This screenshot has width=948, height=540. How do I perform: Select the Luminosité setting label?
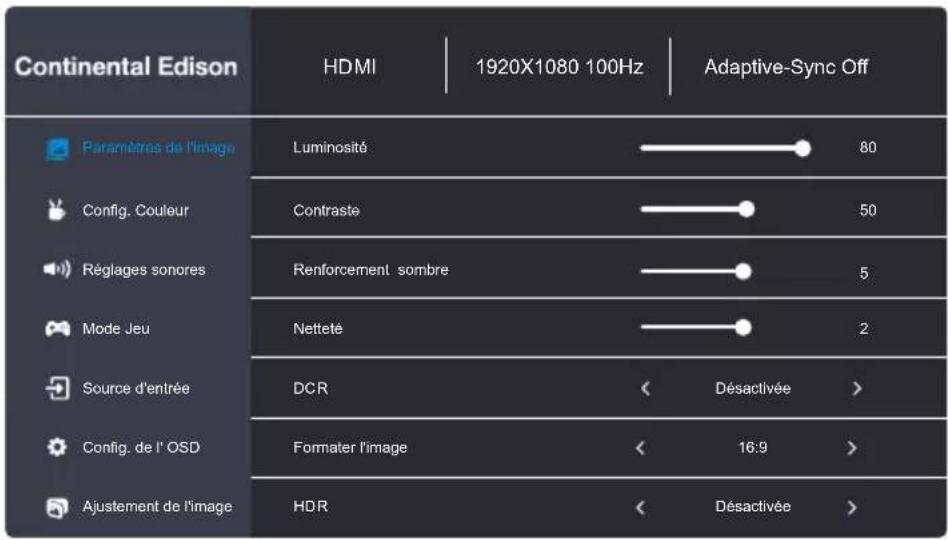click(x=330, y=148)
